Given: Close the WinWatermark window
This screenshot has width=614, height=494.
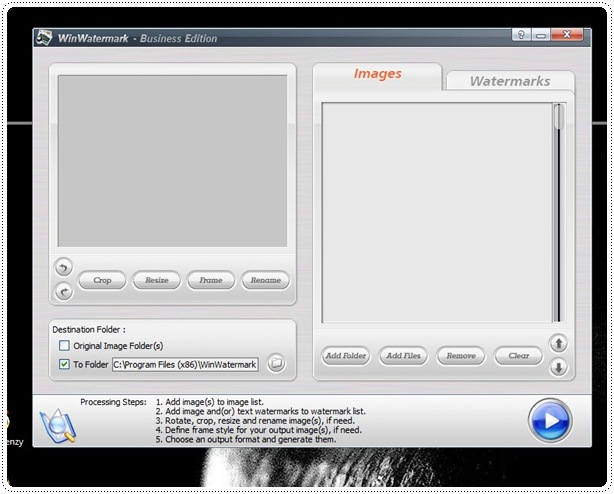Looking at the screenshot, I should pyautogui.click(x=567, y=35).
